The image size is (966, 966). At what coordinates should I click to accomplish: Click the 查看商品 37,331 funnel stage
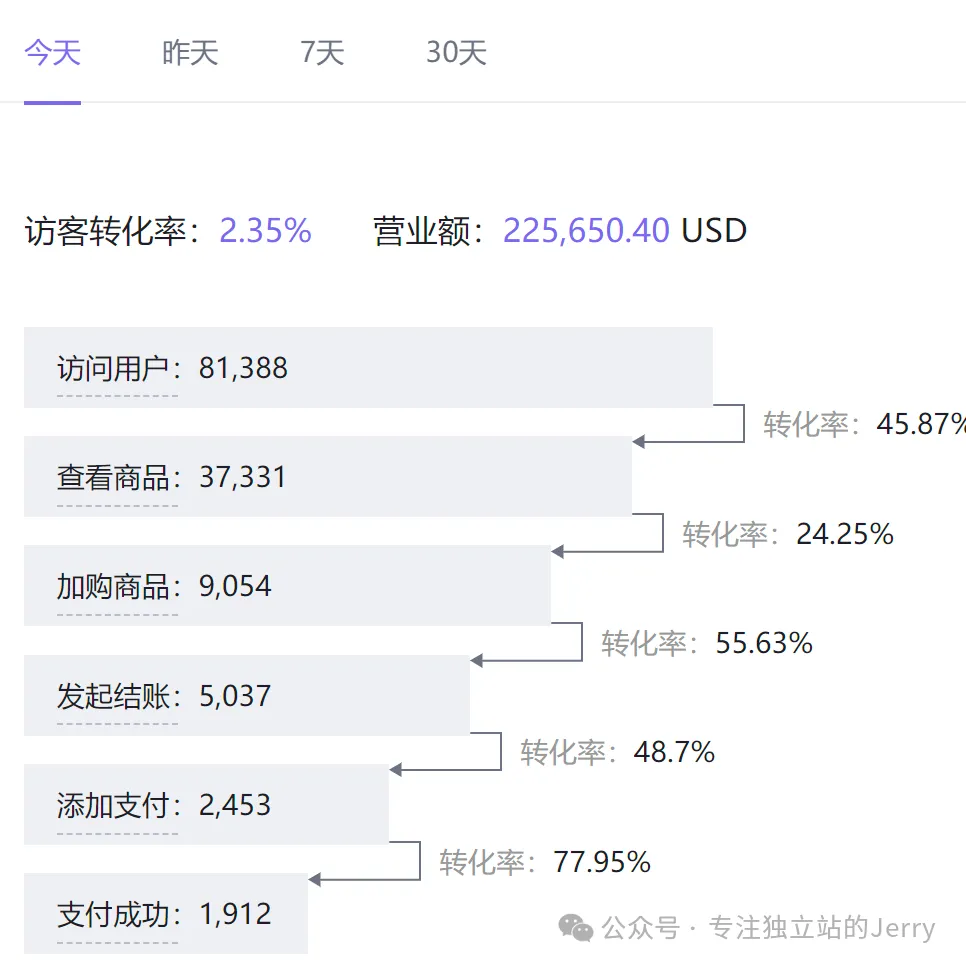click(x=327, y=476)
